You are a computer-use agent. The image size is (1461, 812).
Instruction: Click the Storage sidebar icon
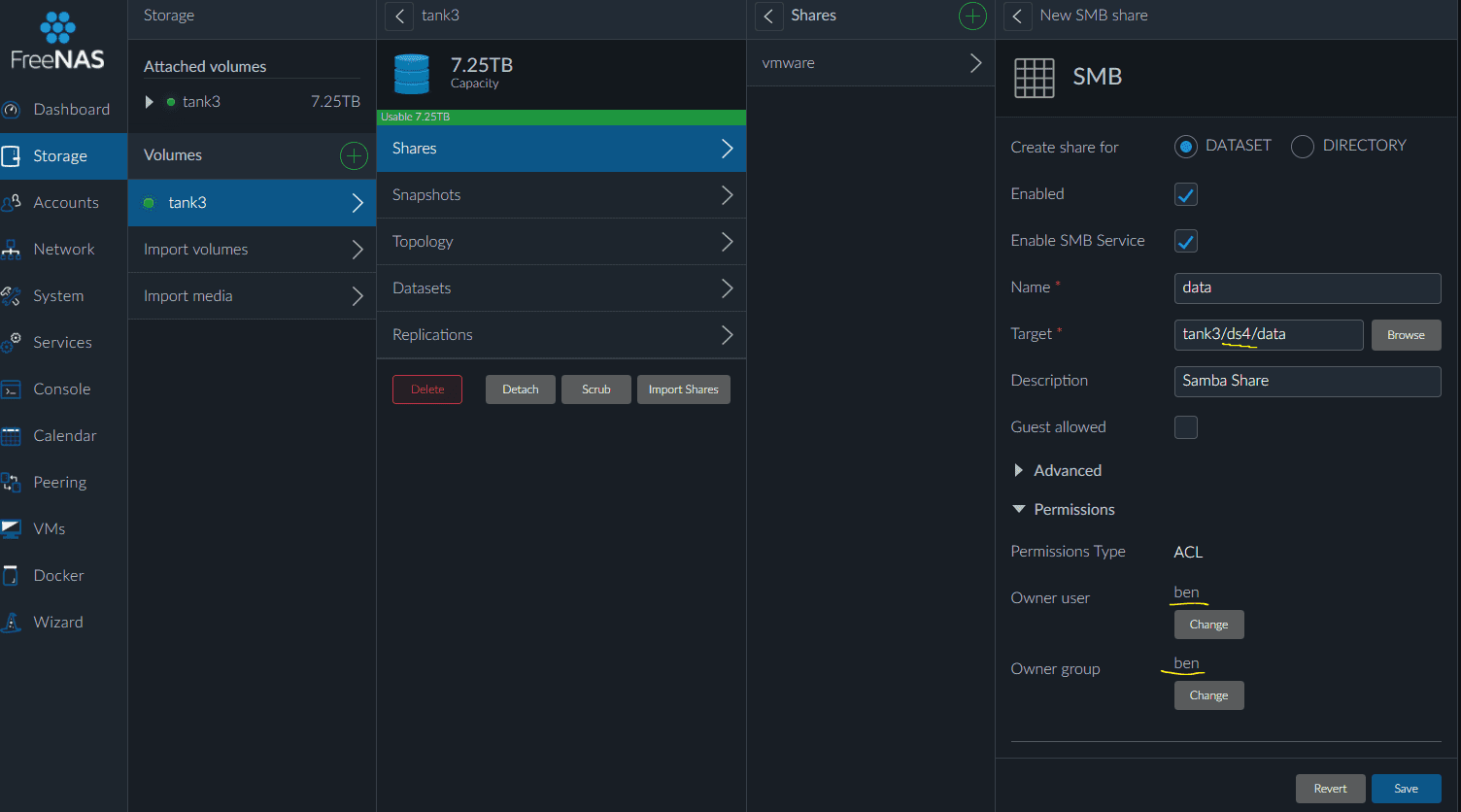pyautogui.click(x=11, y=156)
